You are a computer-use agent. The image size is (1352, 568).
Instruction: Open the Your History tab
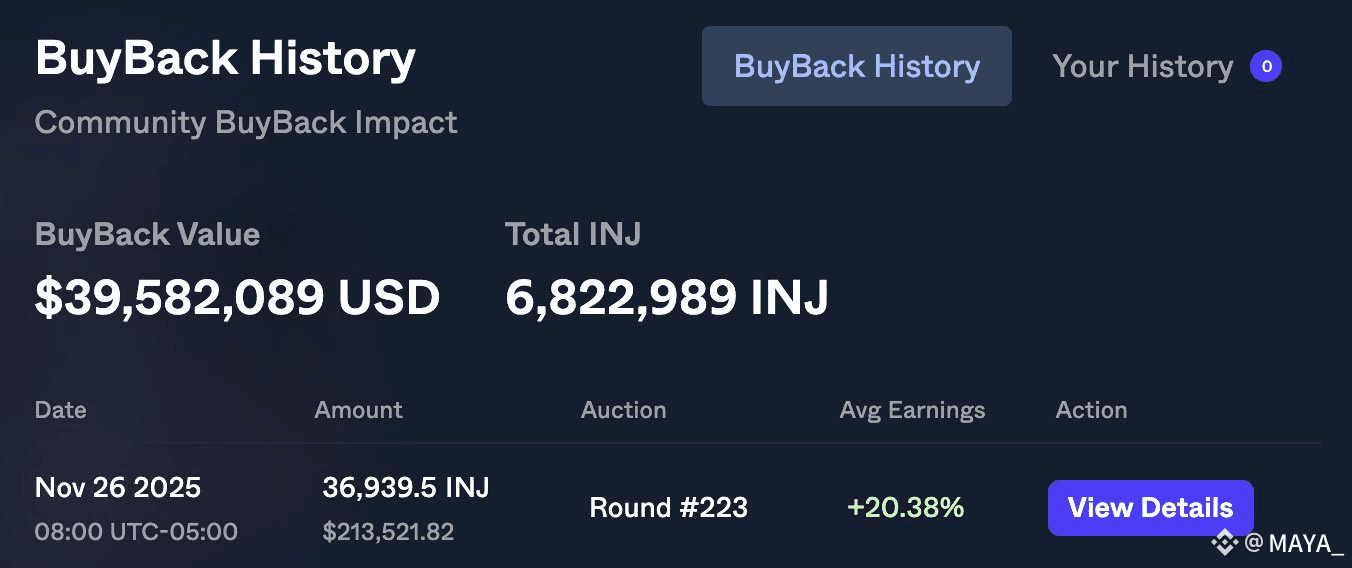(1142, 66)
